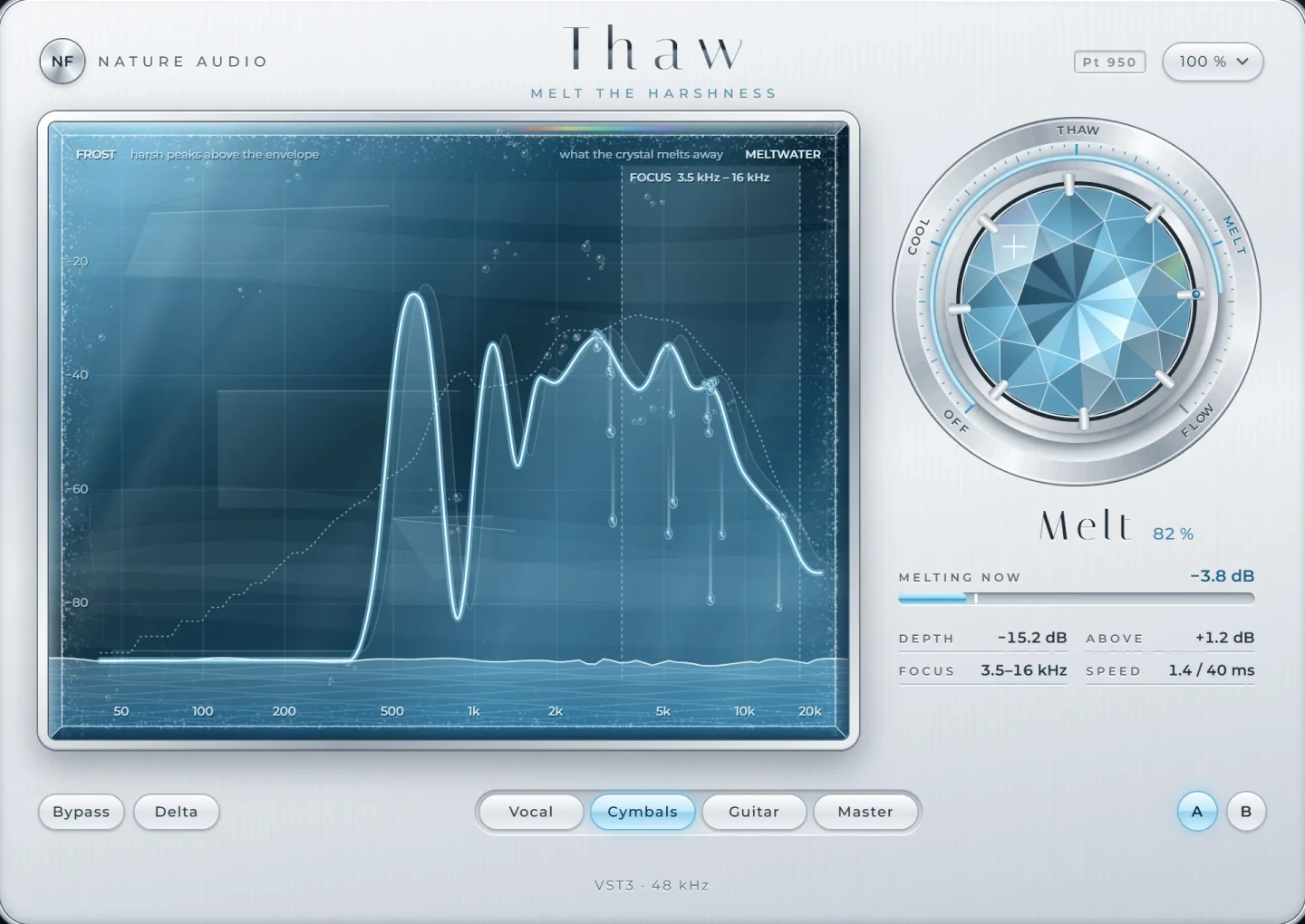Click the FOCUS 3.5 kHz – 16 kHz label

[x=700, y=178]
